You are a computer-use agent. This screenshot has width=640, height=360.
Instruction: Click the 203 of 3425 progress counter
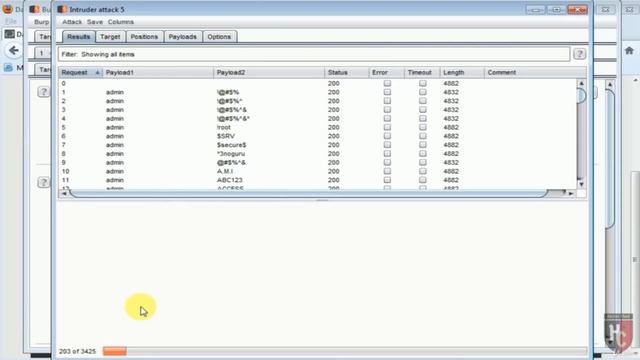[x=77, y=351]
